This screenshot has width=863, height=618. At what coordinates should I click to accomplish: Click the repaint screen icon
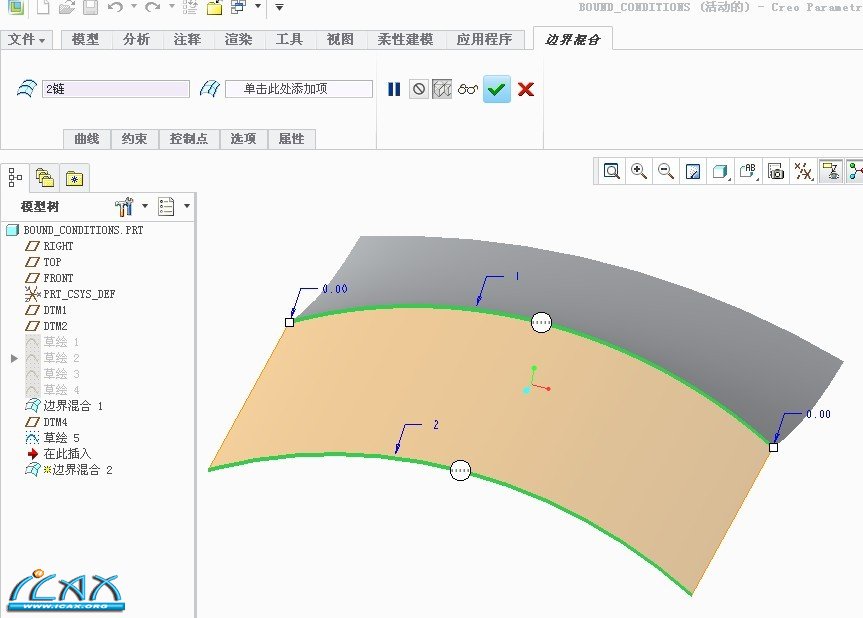[692, 171]
